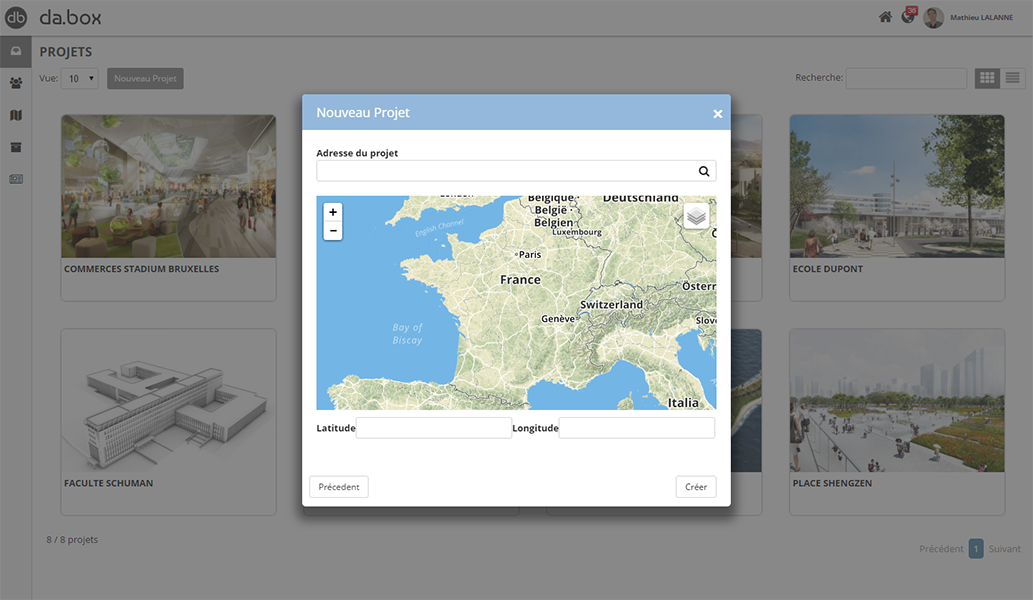Viewport: 1033px width, 600px height.
Task: Click Paris label on the map
Action: pyautogui.click(x=530, y=254)
